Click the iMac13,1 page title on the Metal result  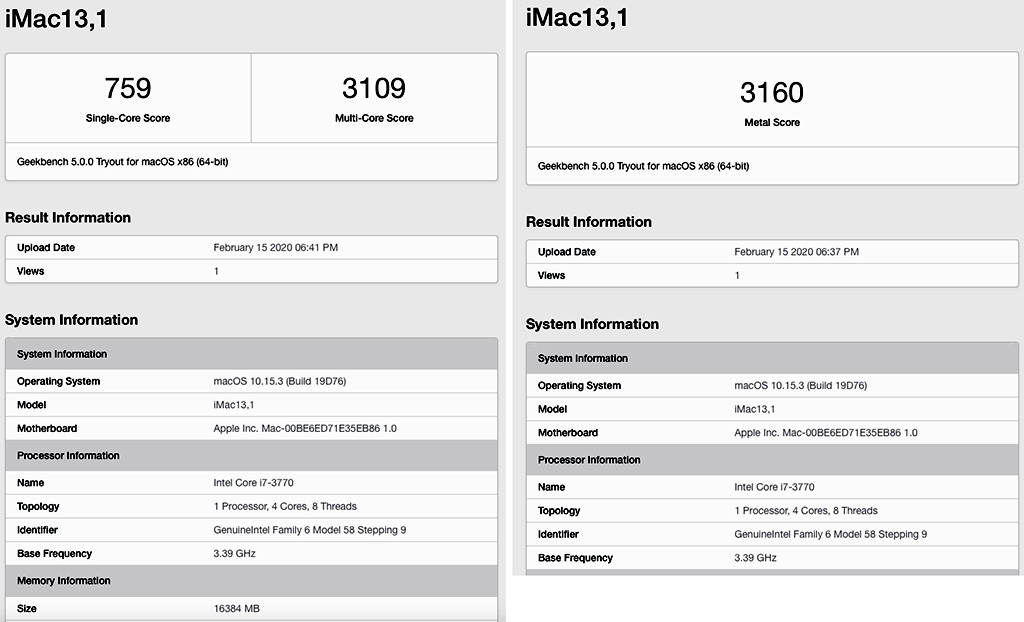coord(577,18)
